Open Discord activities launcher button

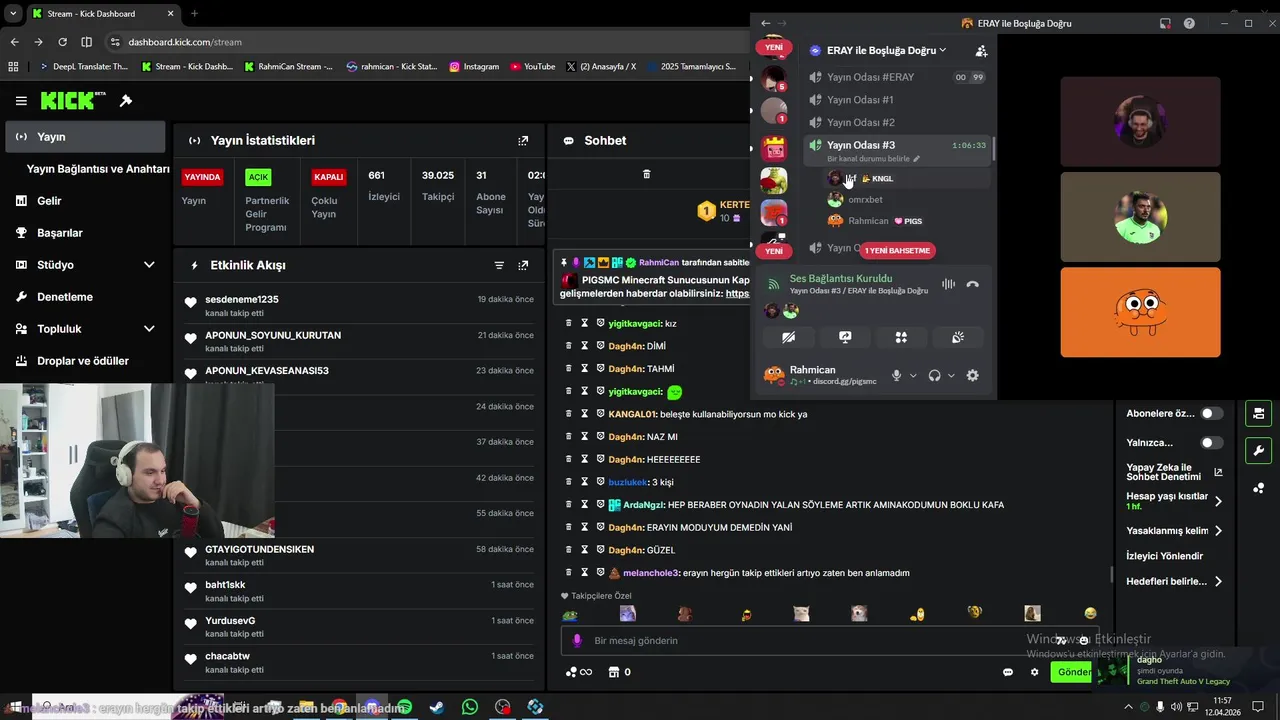tap(901, 337)
